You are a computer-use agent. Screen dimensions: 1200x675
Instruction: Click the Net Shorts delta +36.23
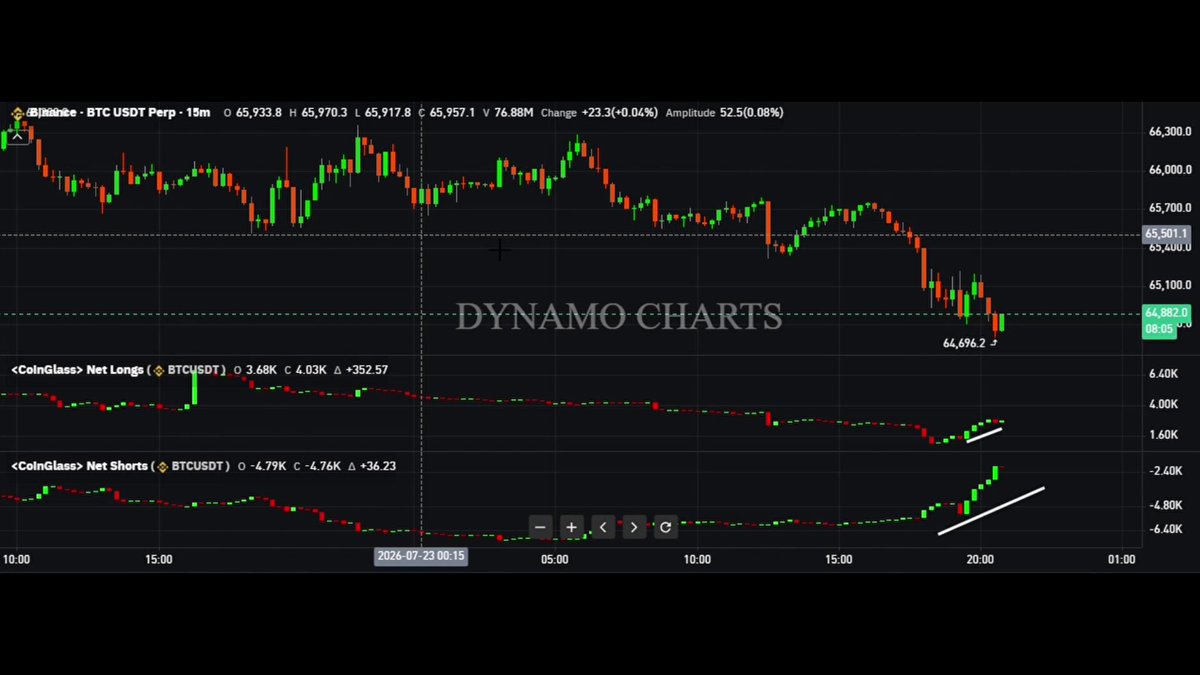(x=378, y=466)
